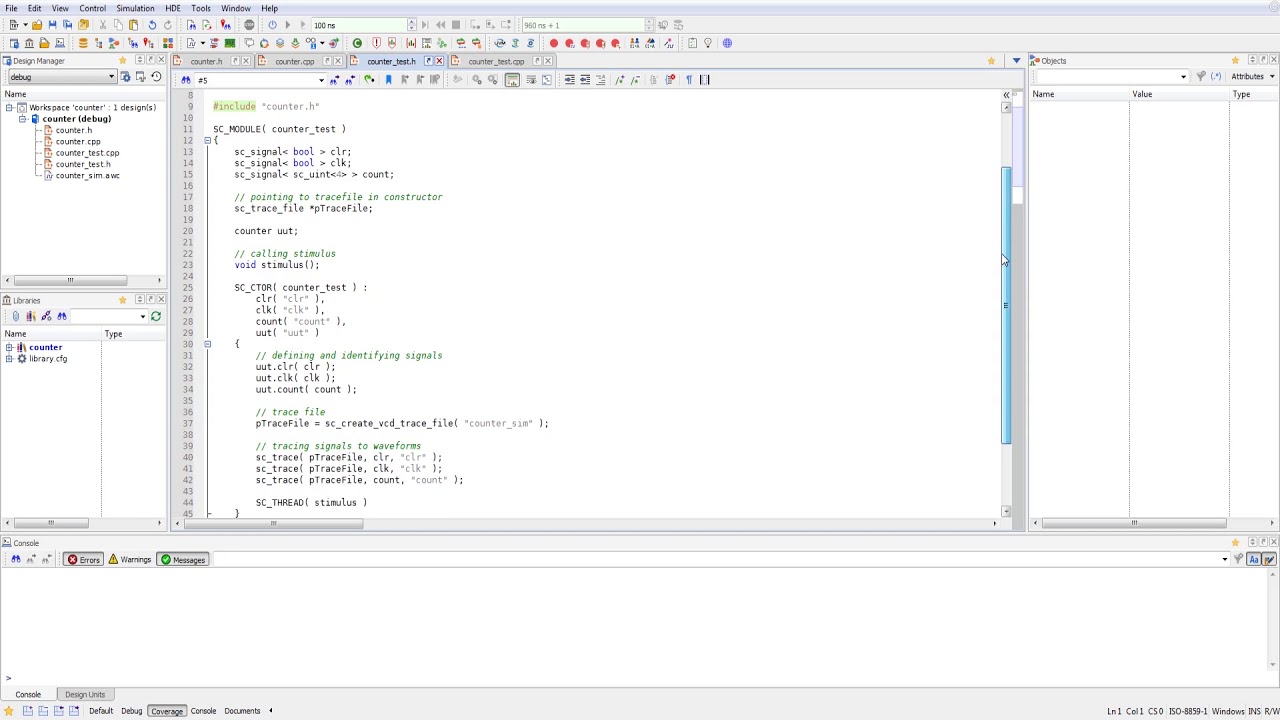
Task: Select counter_sim.awc in Design Manager
Action: point(87,176)
